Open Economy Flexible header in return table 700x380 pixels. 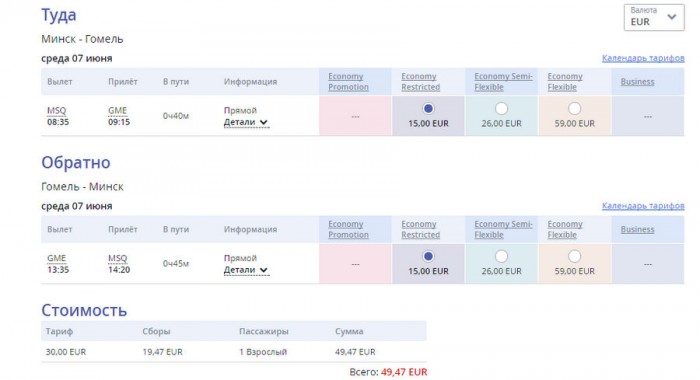pyautogui.click(x=565, y=230)
